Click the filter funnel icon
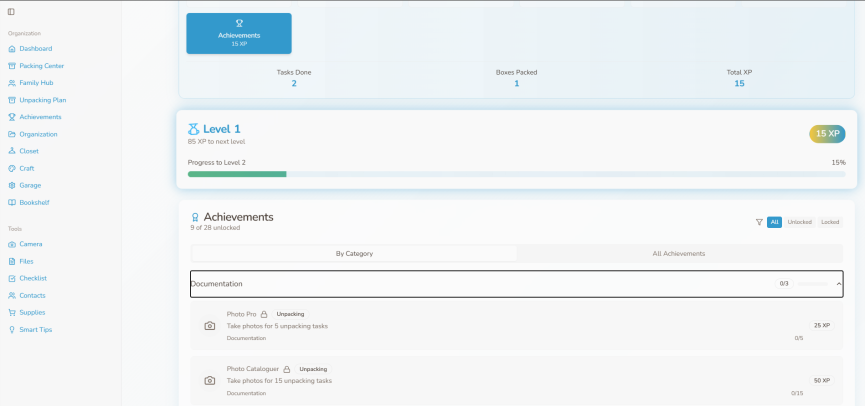Viewport: 865px width, 406px height. click(759, 222)
